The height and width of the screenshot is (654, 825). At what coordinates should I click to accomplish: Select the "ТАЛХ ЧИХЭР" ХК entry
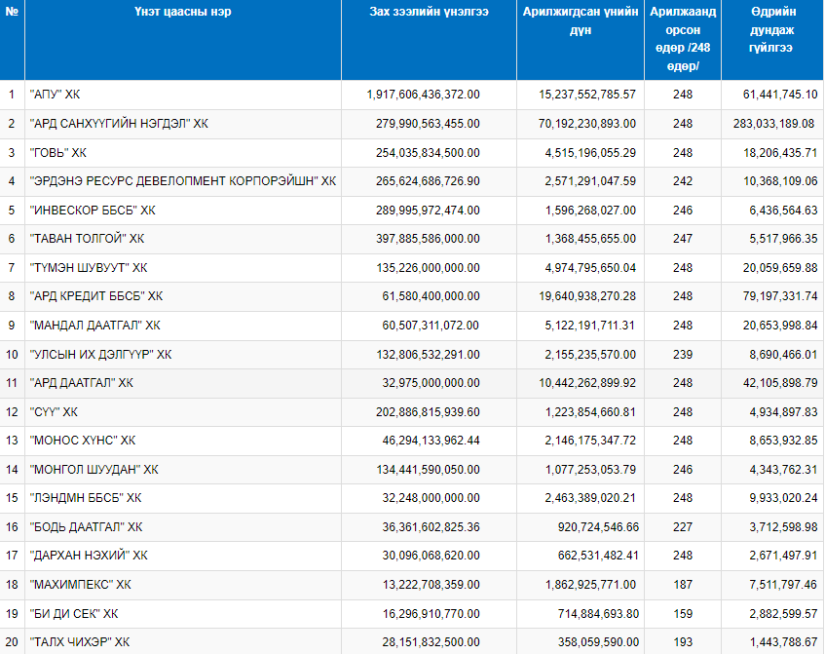click(x=79, y=642)
